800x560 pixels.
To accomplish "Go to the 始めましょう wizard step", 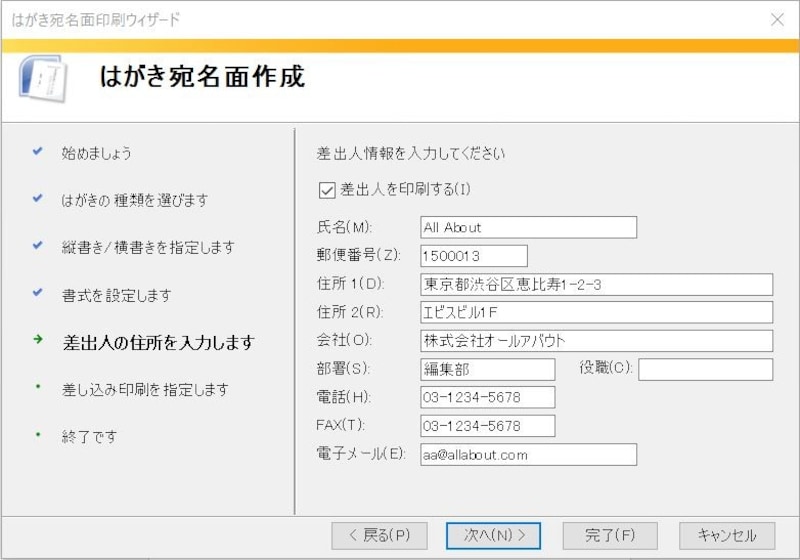I will [x=96, y=153].
